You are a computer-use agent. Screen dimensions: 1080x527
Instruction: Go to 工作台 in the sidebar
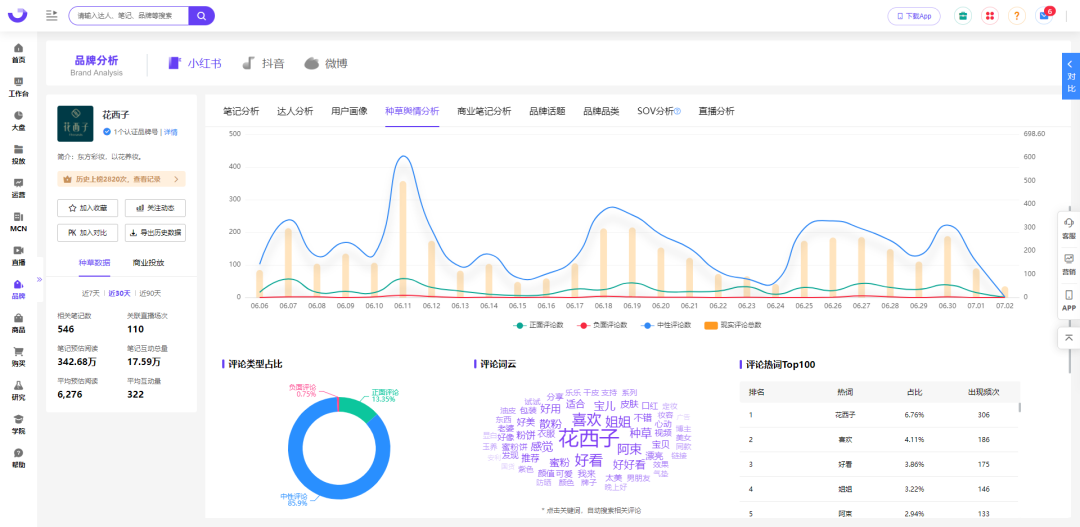(x=19, y=87)
